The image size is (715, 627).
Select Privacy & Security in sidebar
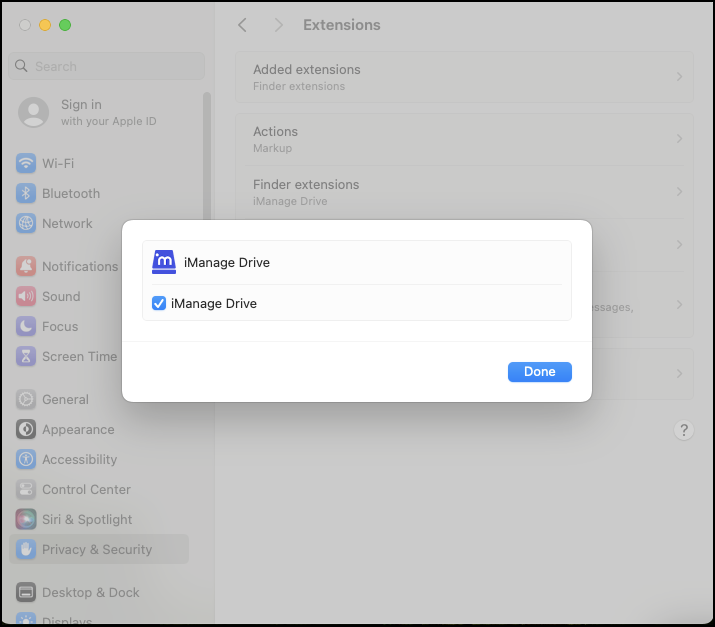[x=97, y=549]
